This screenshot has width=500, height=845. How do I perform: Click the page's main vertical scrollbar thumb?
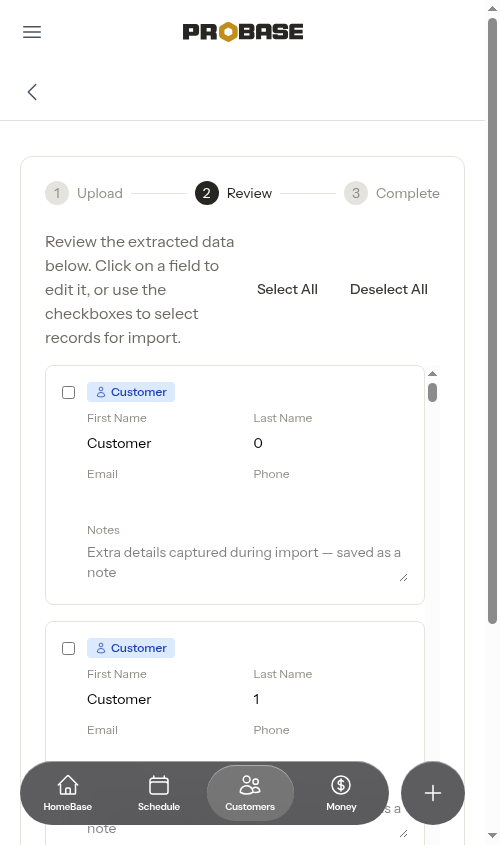tap(492, 321)
